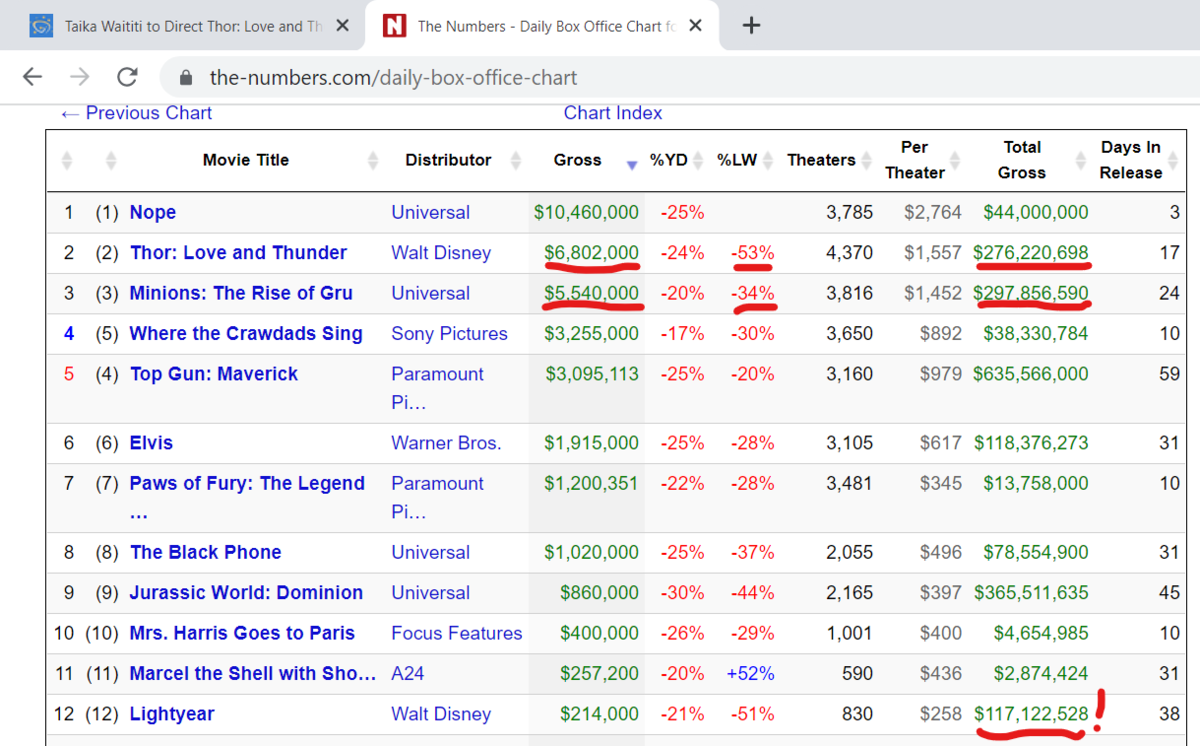This screenshot has width=1200, height=746.
Task: Open Thor: Love and Thunder movie page
Action: coord(238,253)
